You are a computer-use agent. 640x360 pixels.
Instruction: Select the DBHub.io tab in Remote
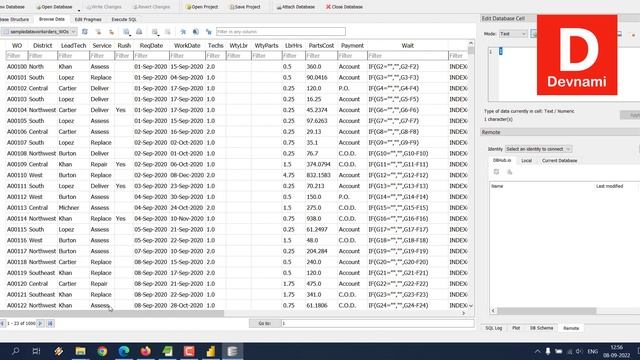click(x=502, y=160)
